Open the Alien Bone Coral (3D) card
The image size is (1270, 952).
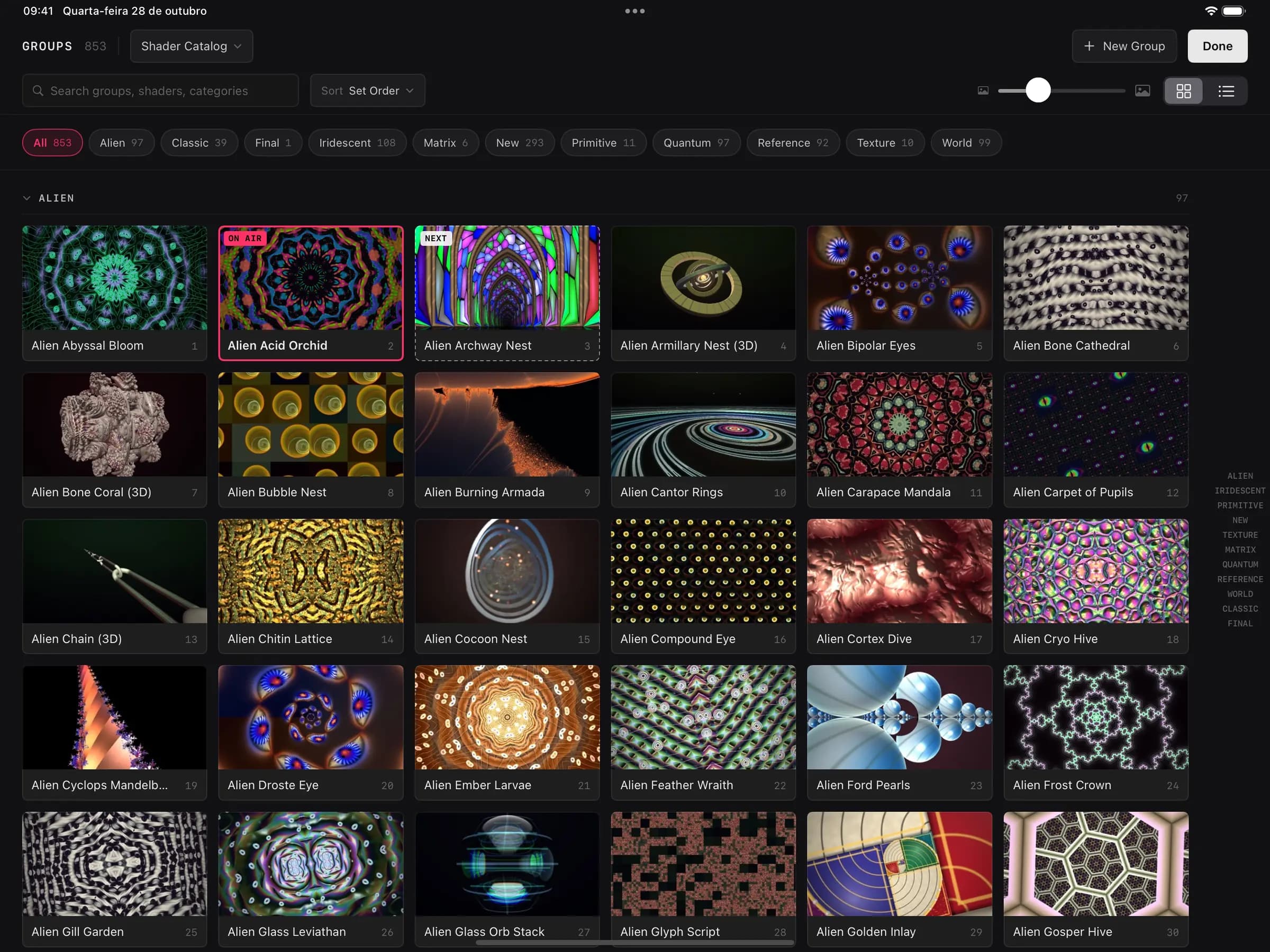(x=114, y=440)
